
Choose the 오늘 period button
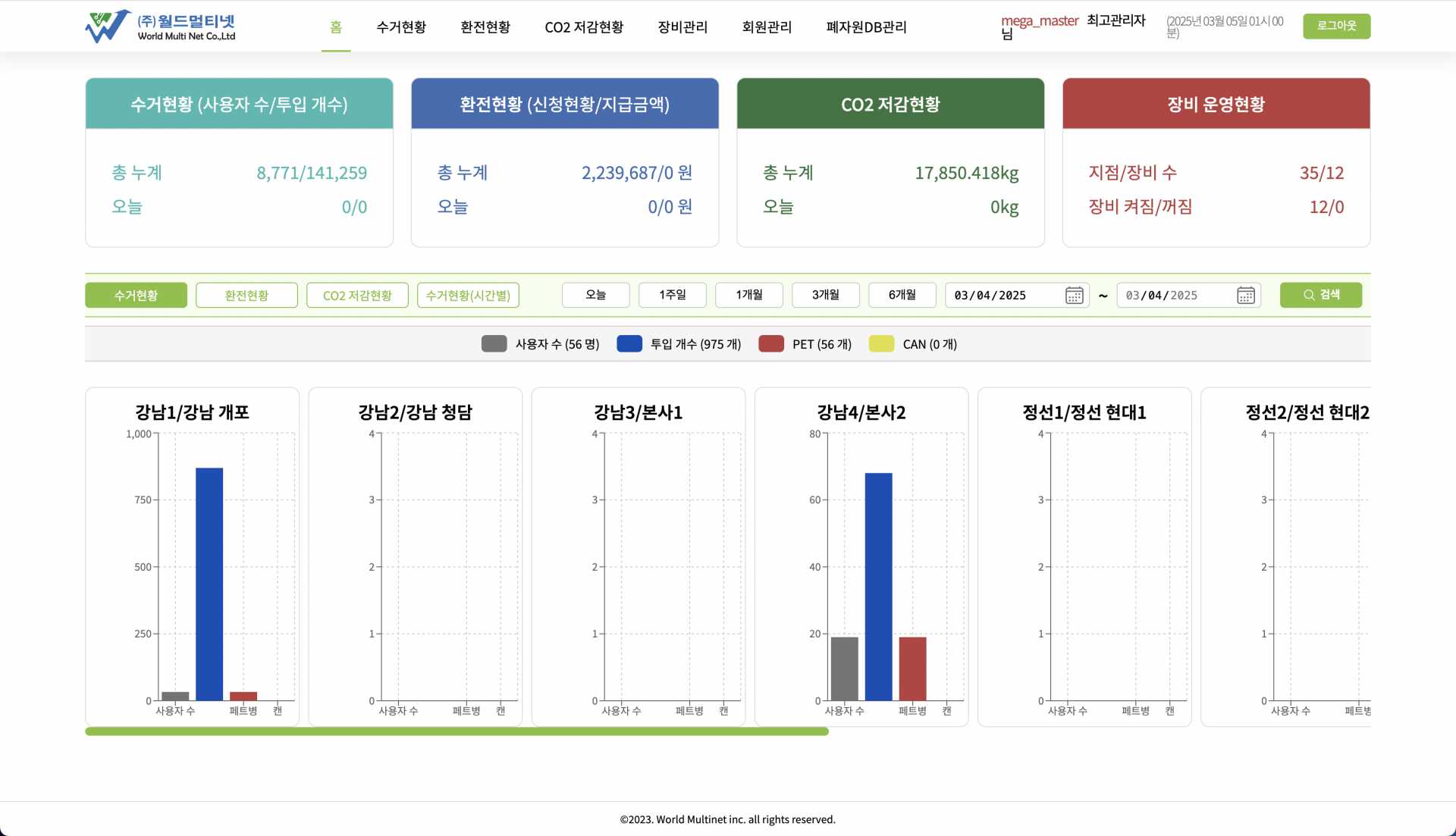click(x=595, y=295)
